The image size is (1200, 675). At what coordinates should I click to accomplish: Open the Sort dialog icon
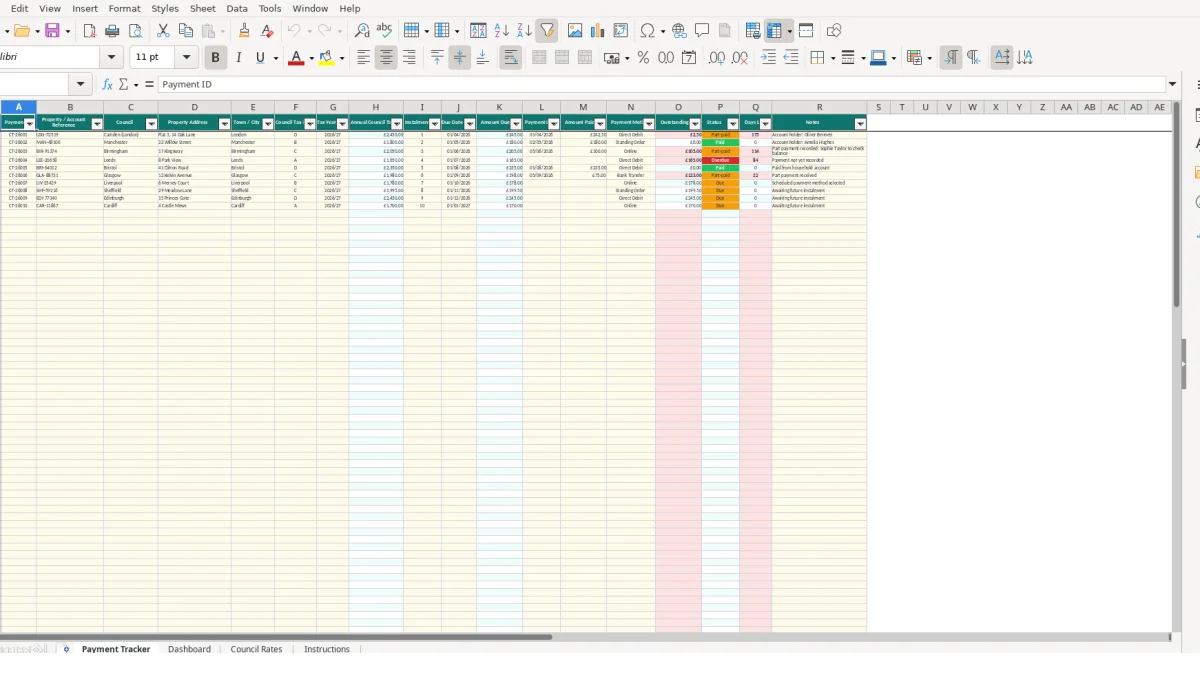pos(478,31)
